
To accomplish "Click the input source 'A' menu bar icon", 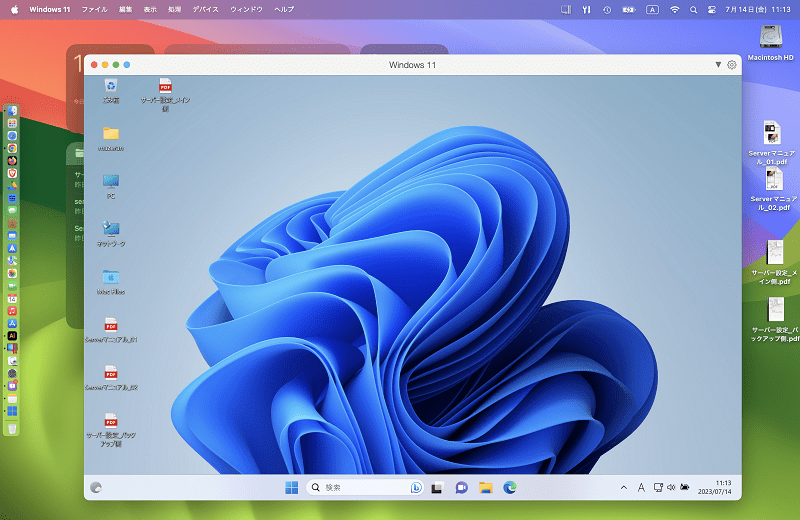I will click(652, 9).
